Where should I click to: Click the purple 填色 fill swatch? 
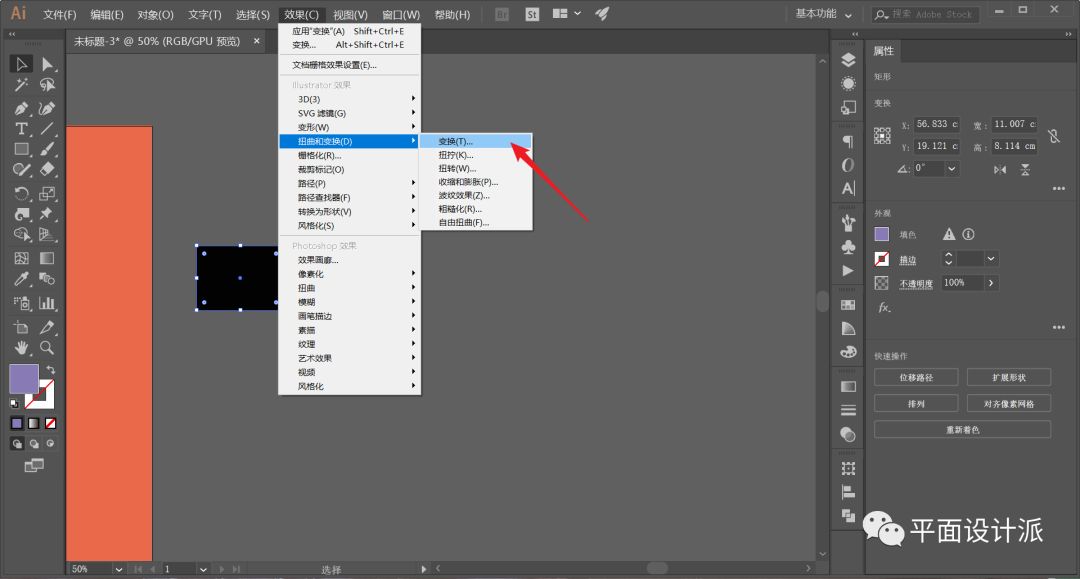[x=881, y=234]
